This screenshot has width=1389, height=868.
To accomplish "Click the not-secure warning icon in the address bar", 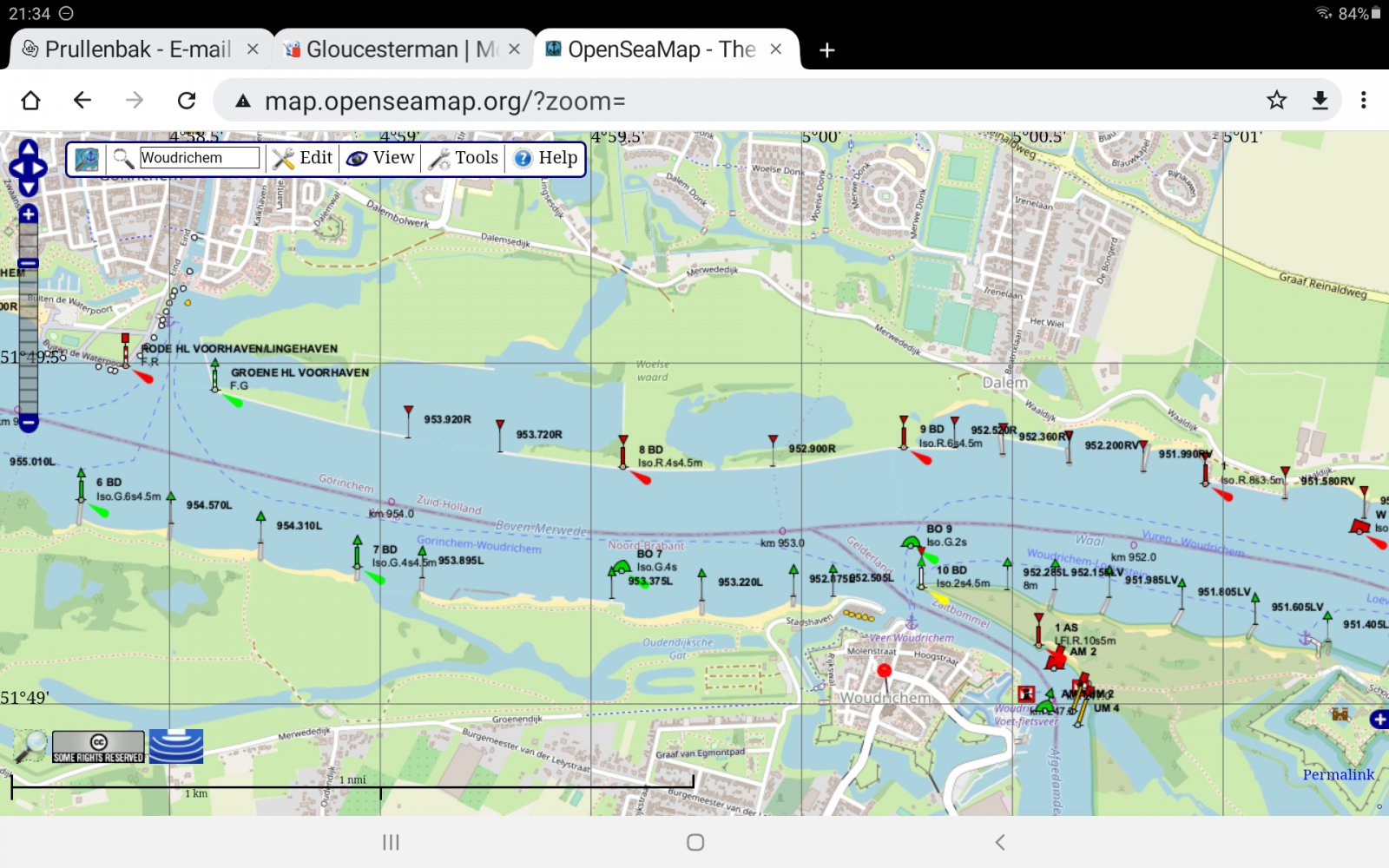I will click(244, 102).
